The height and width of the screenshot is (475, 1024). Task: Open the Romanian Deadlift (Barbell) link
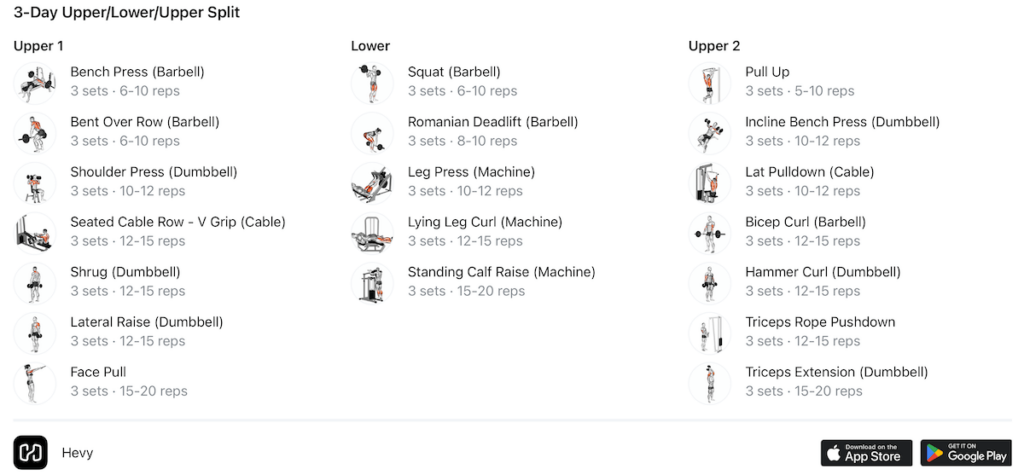(x=492, y=122)
